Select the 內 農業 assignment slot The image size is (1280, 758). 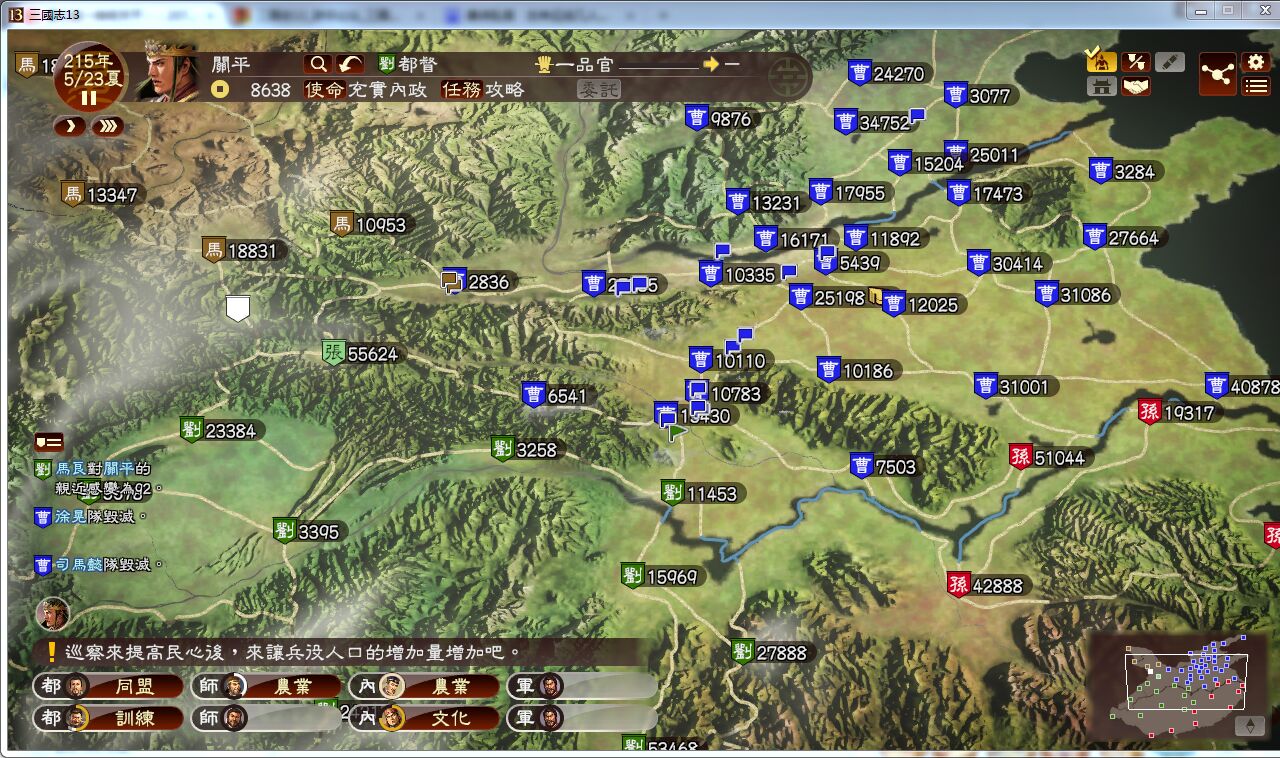[x=425, y=686]
